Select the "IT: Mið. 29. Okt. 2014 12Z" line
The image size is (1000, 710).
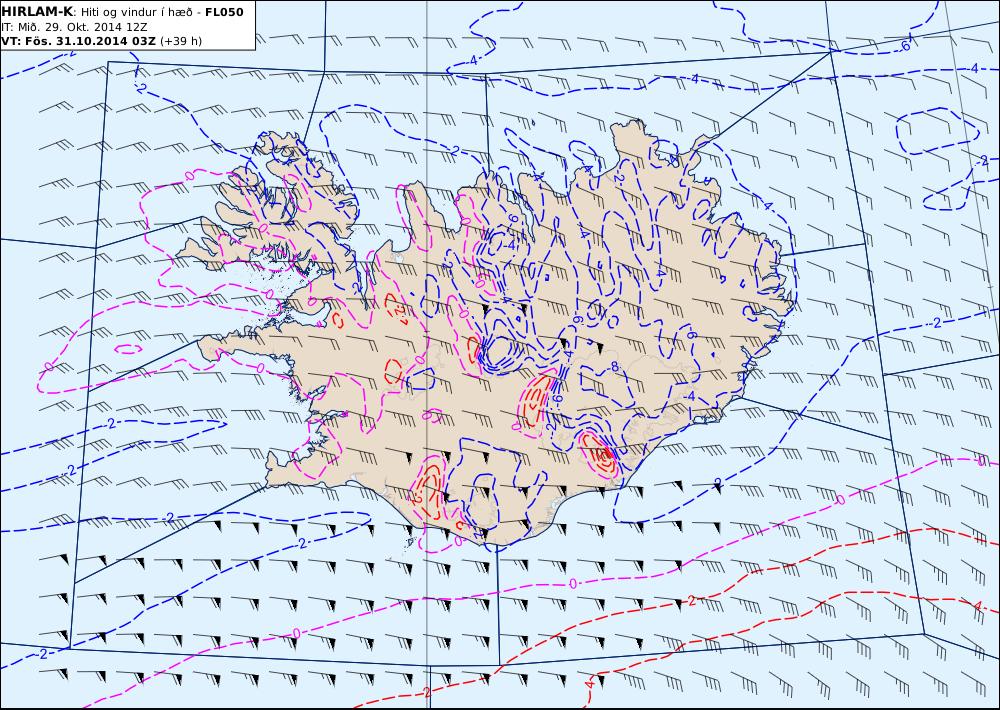tap(75, 27)
